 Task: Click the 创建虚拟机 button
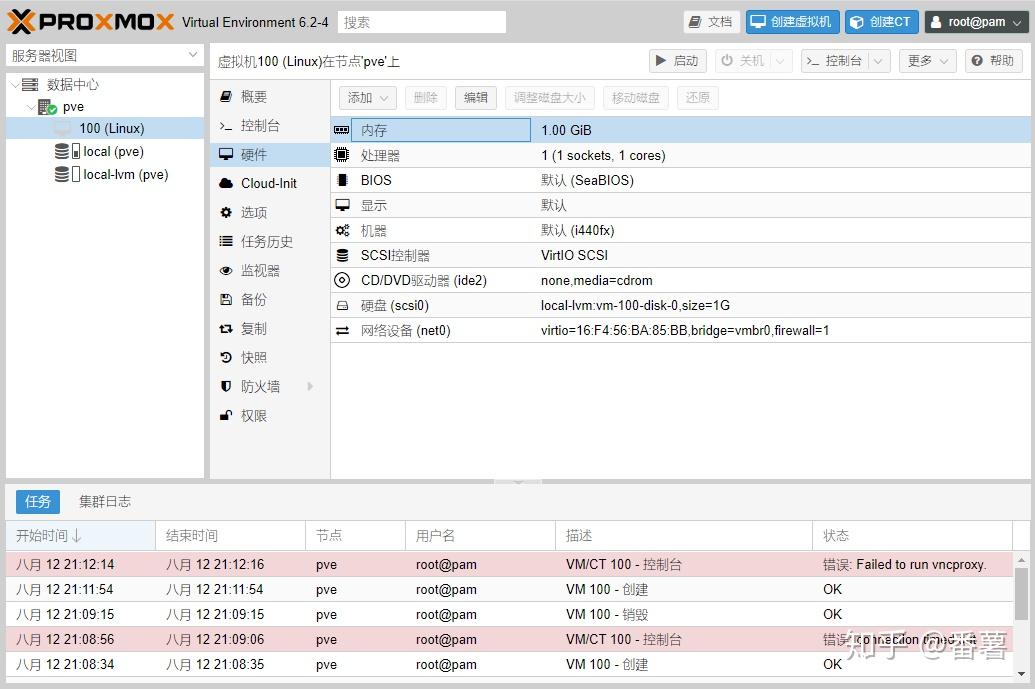[x=793, y=22]
